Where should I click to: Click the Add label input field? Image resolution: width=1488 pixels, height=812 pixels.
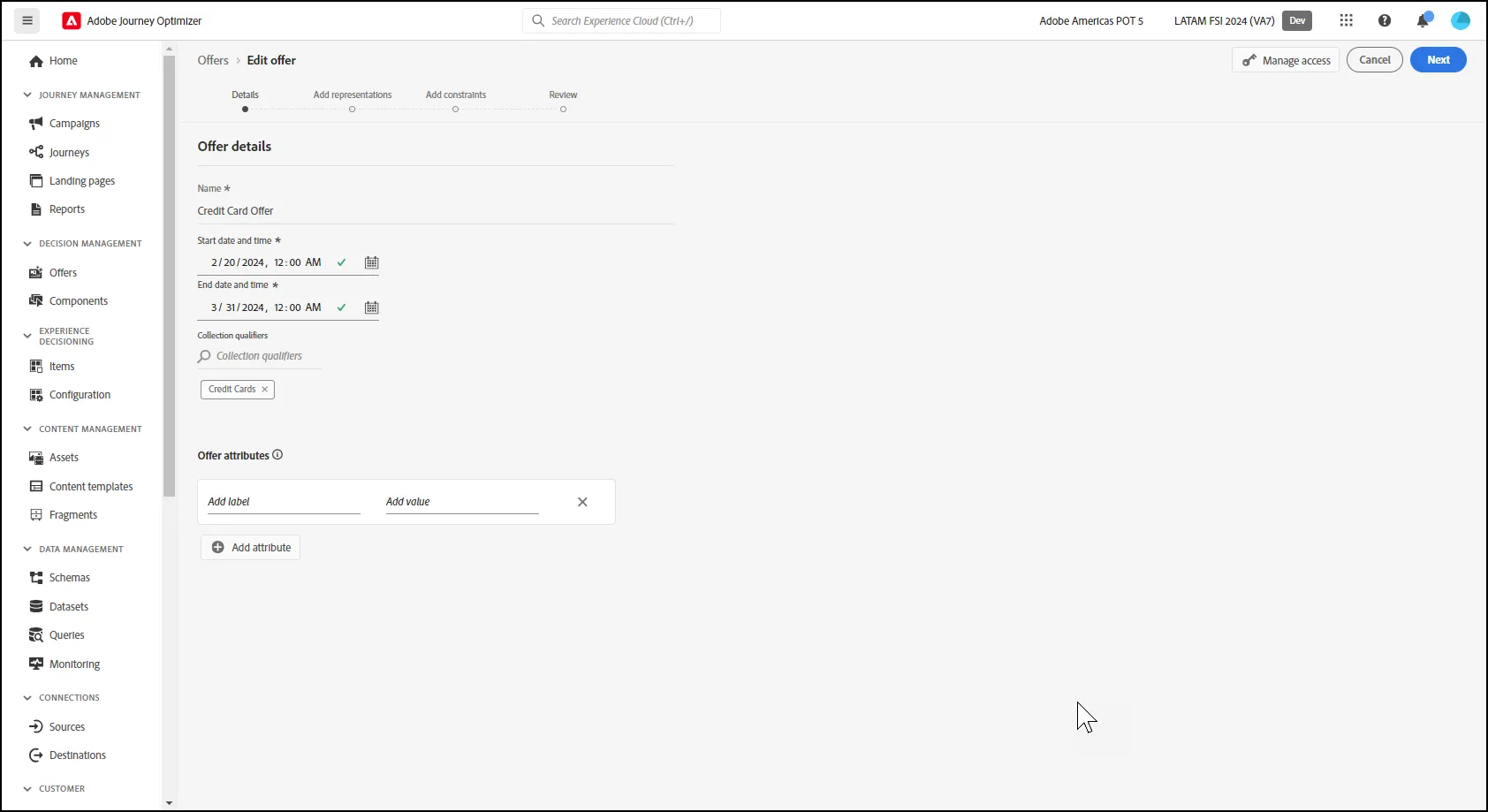point(284,502)
